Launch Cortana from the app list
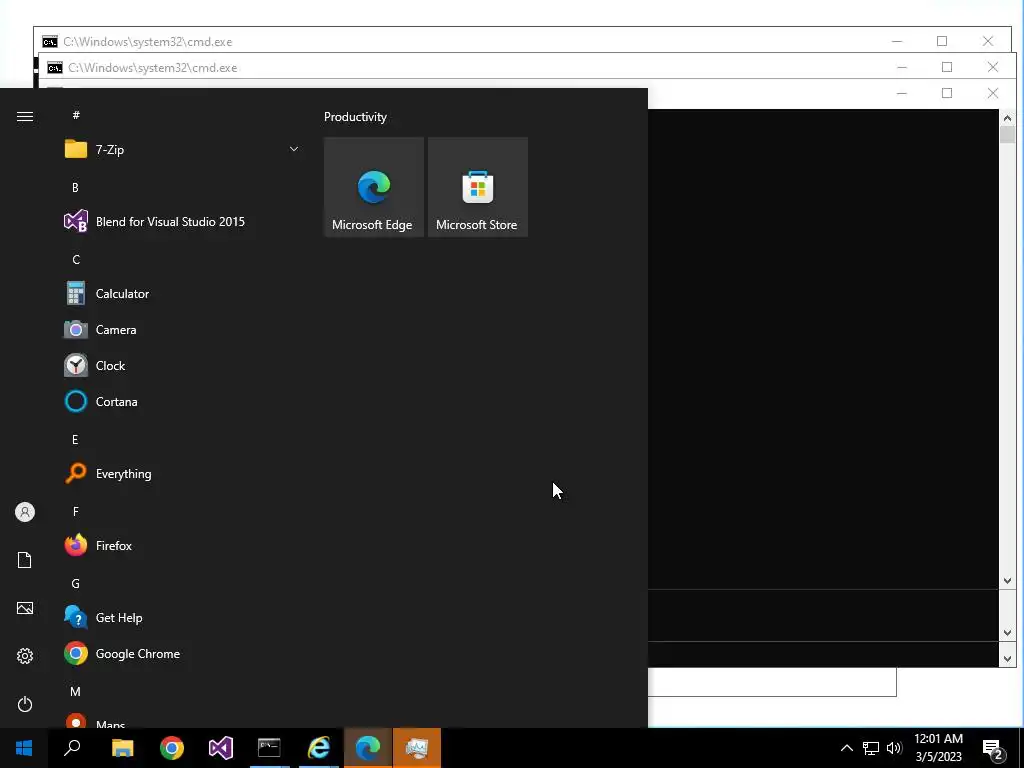 [x=182, y=402]
